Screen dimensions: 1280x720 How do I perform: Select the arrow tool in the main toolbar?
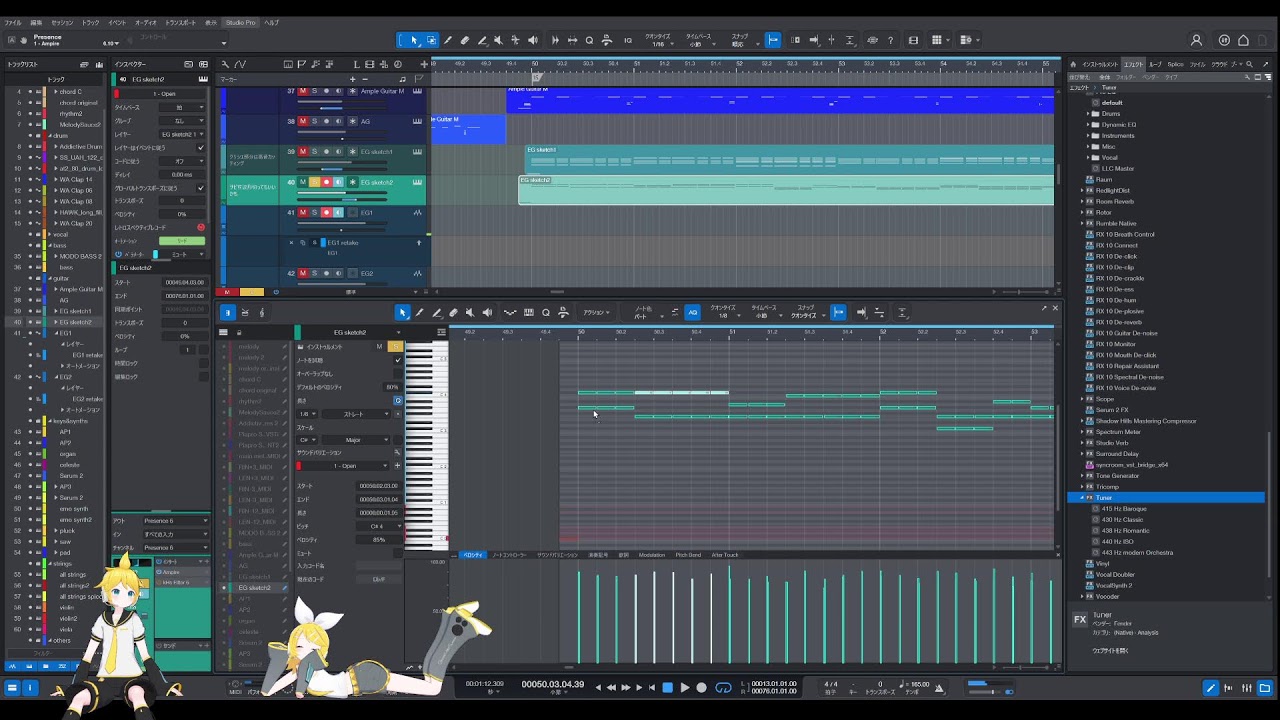(x=414, y=40)
